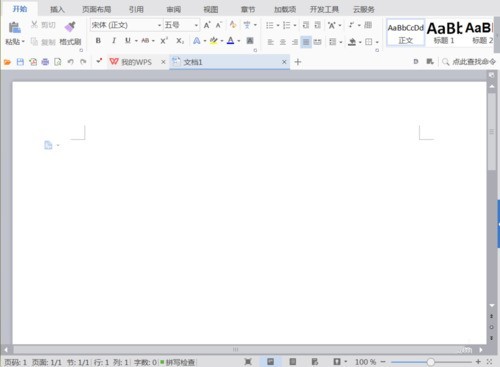The height and width of the screenshot is (367, 500).
Task: Open the underline style dropdown arrow
Action: tap(136, 41)
